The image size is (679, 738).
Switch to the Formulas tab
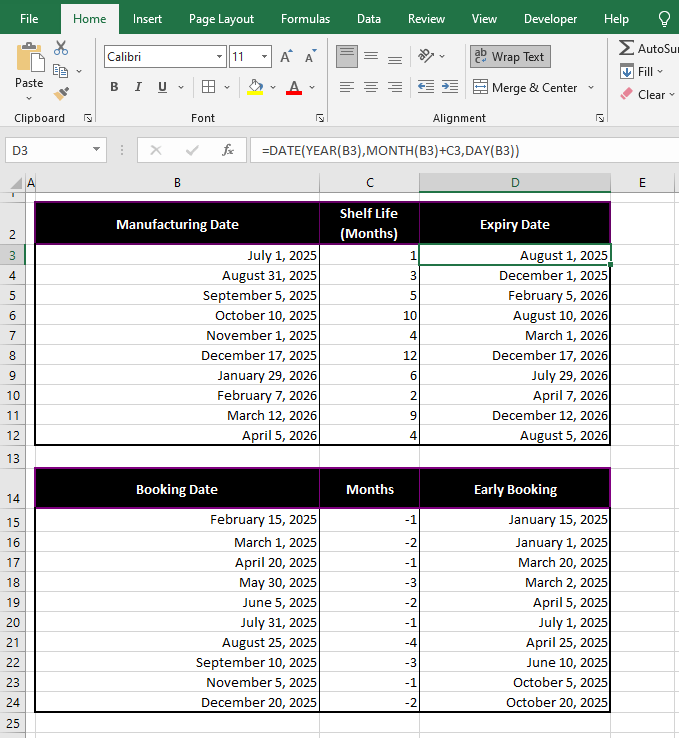[305, 19]
